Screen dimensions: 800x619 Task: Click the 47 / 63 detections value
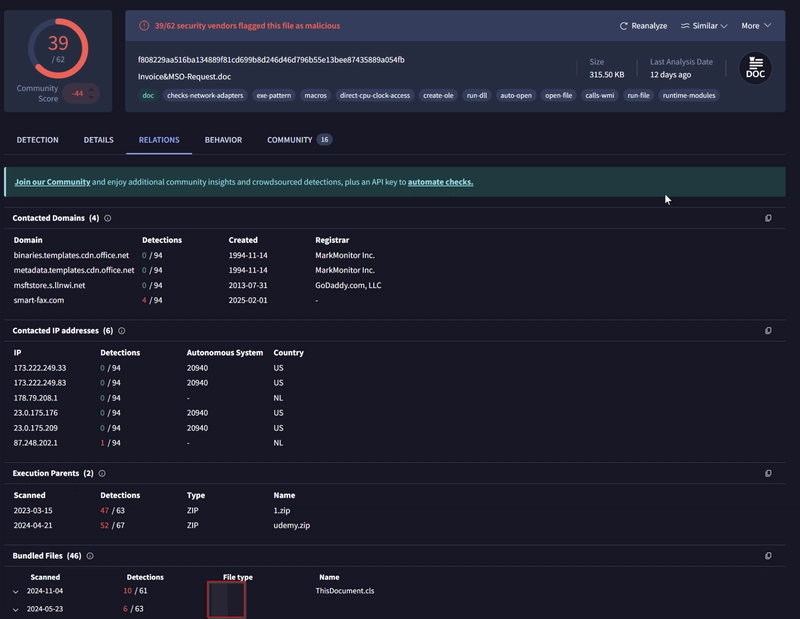[x=112, y=510]
